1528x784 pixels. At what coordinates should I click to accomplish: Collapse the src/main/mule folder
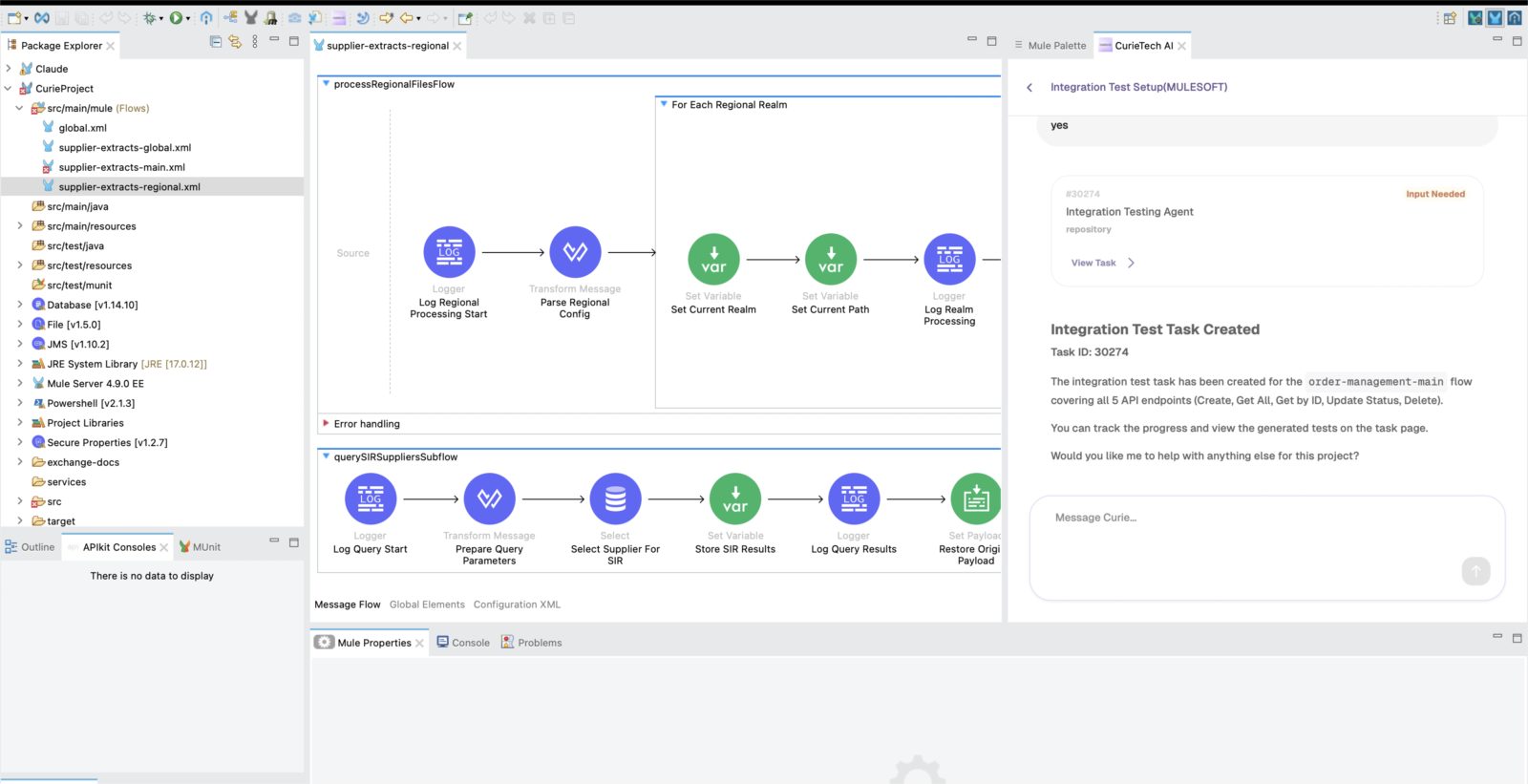20,108
